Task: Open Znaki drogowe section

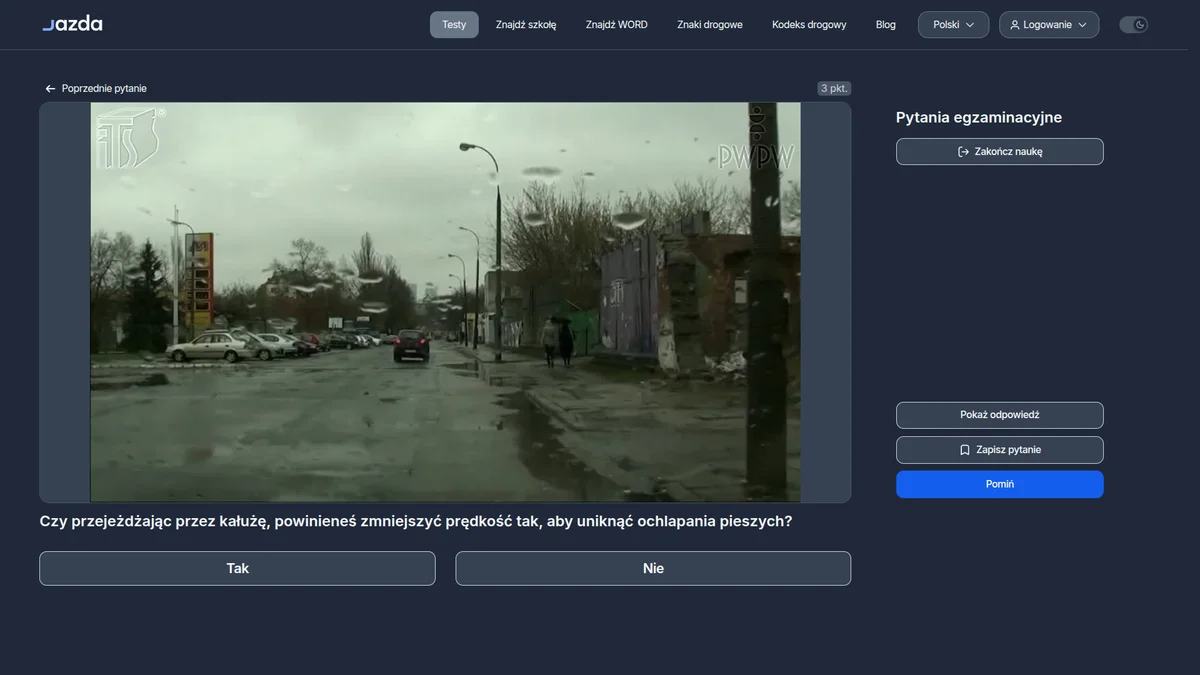Action: [x=710, y=25]
